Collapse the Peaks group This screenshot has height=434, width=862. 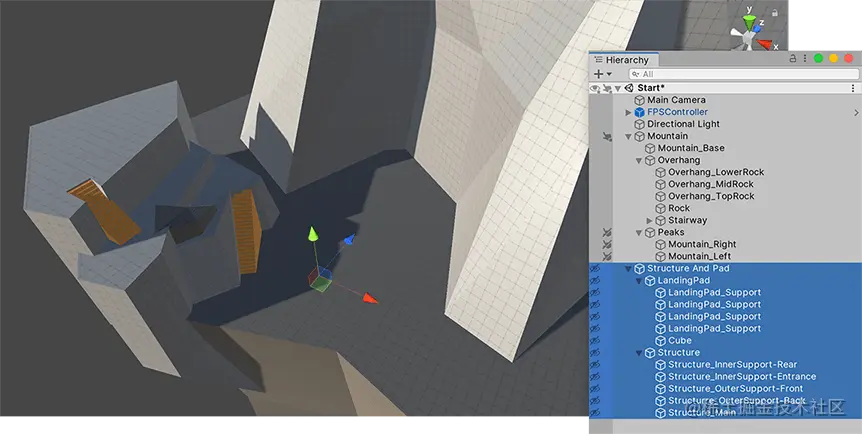click(x=639, y=233)
